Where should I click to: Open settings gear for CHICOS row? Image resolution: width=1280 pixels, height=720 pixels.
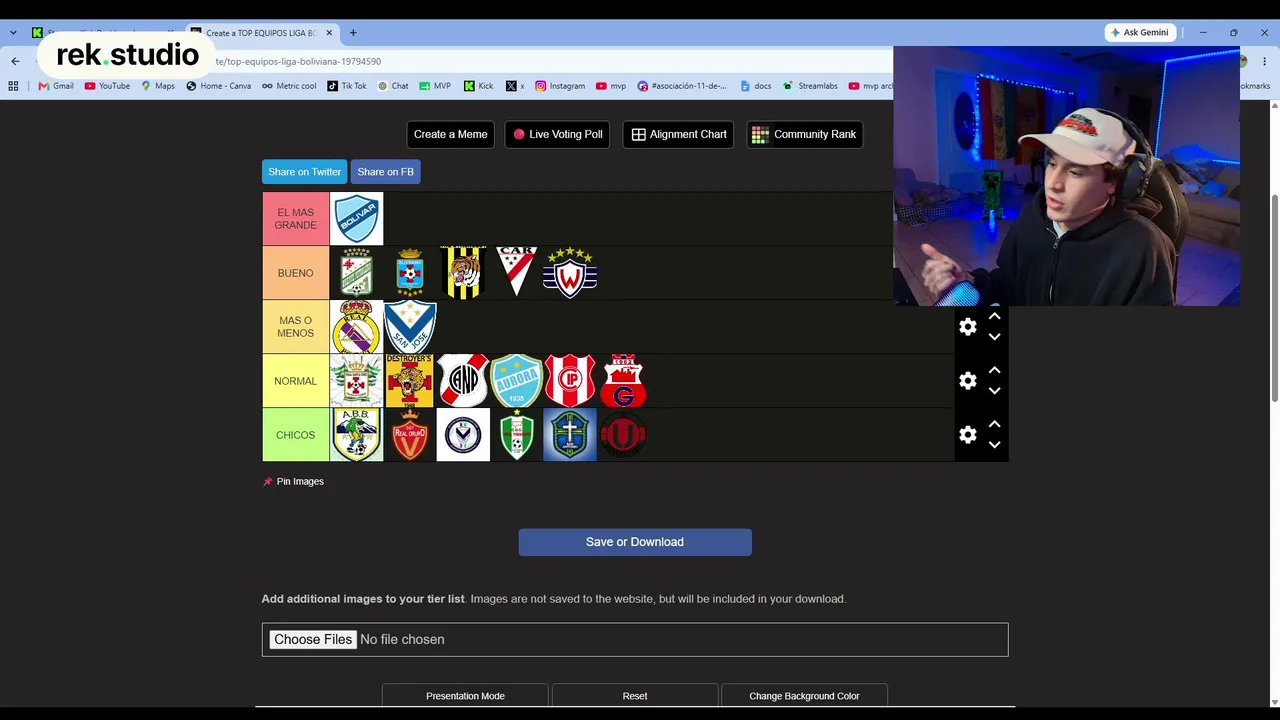click(968, 435)
